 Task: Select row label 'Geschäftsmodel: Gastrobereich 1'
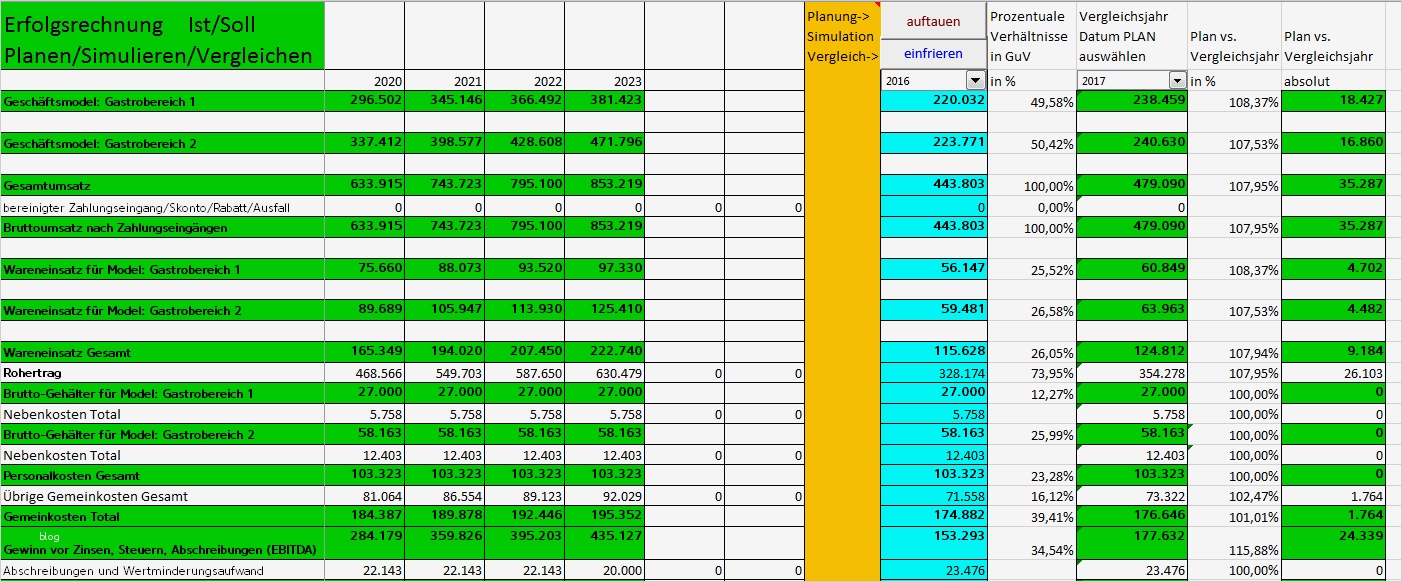pyautogui.click(x=162, y=101)
